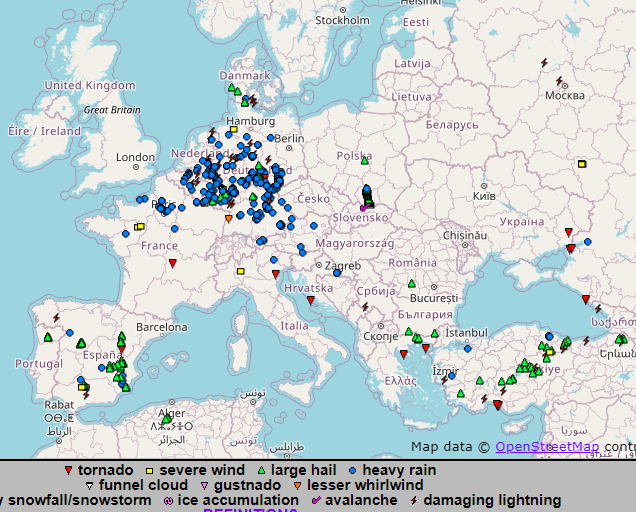Click the 'Беларусь' country label
Image resolution: width=636 pixels, height=512 pixels.
point(452,125)
